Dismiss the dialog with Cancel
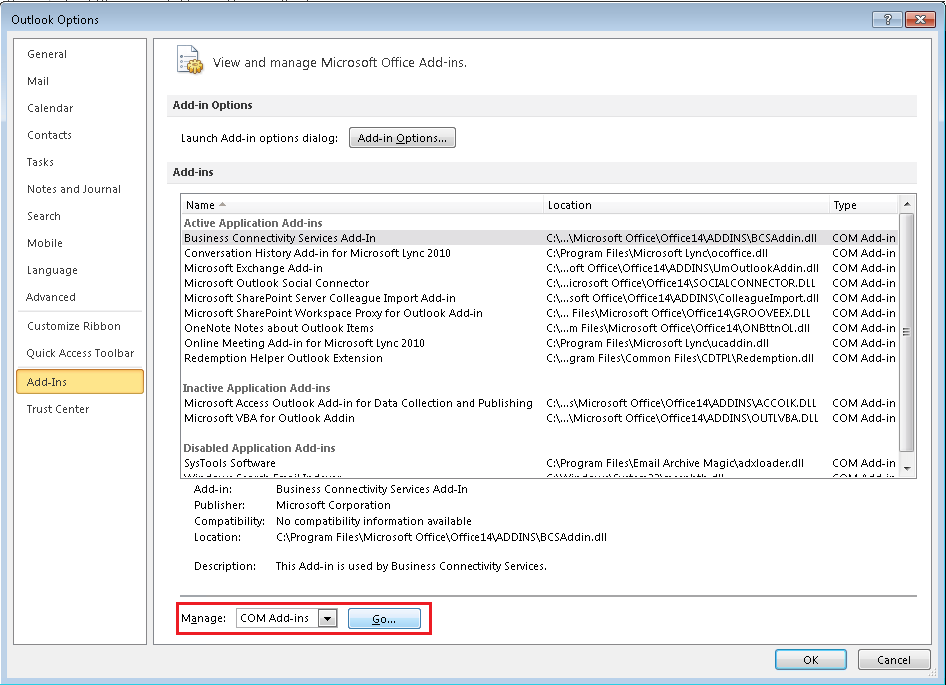 click(894, 660)
